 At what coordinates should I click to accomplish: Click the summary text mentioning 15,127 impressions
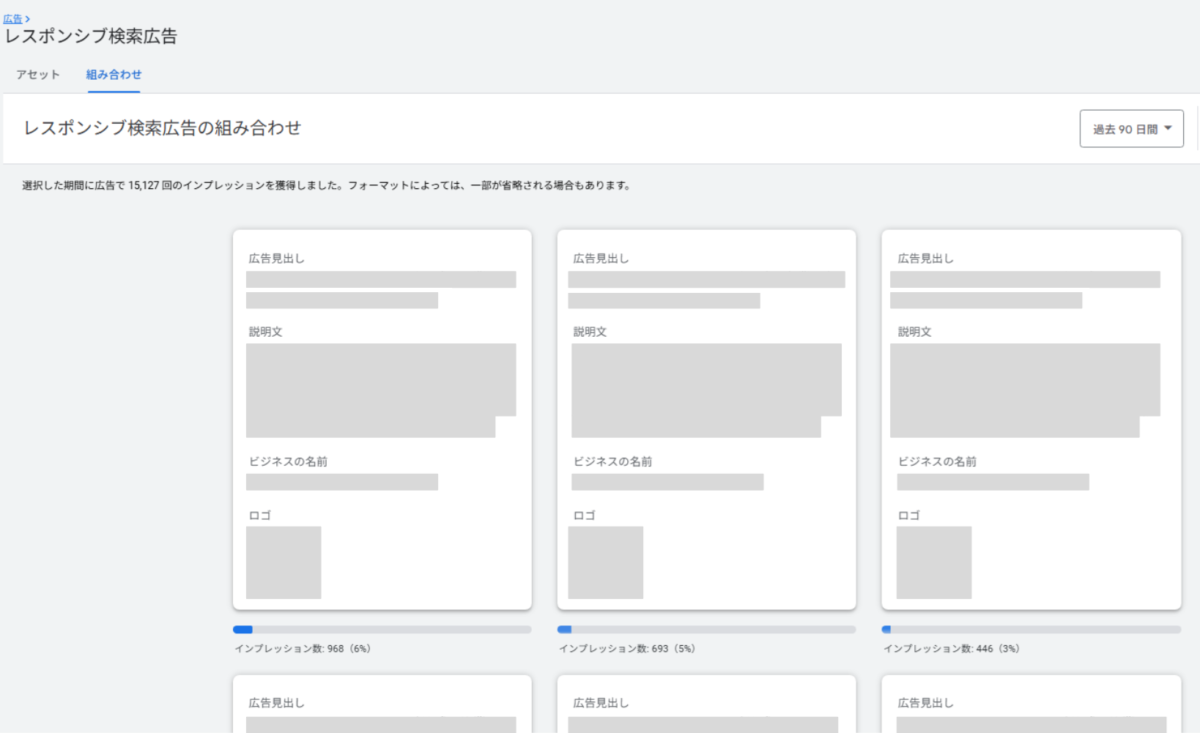(x=326, y=186)
